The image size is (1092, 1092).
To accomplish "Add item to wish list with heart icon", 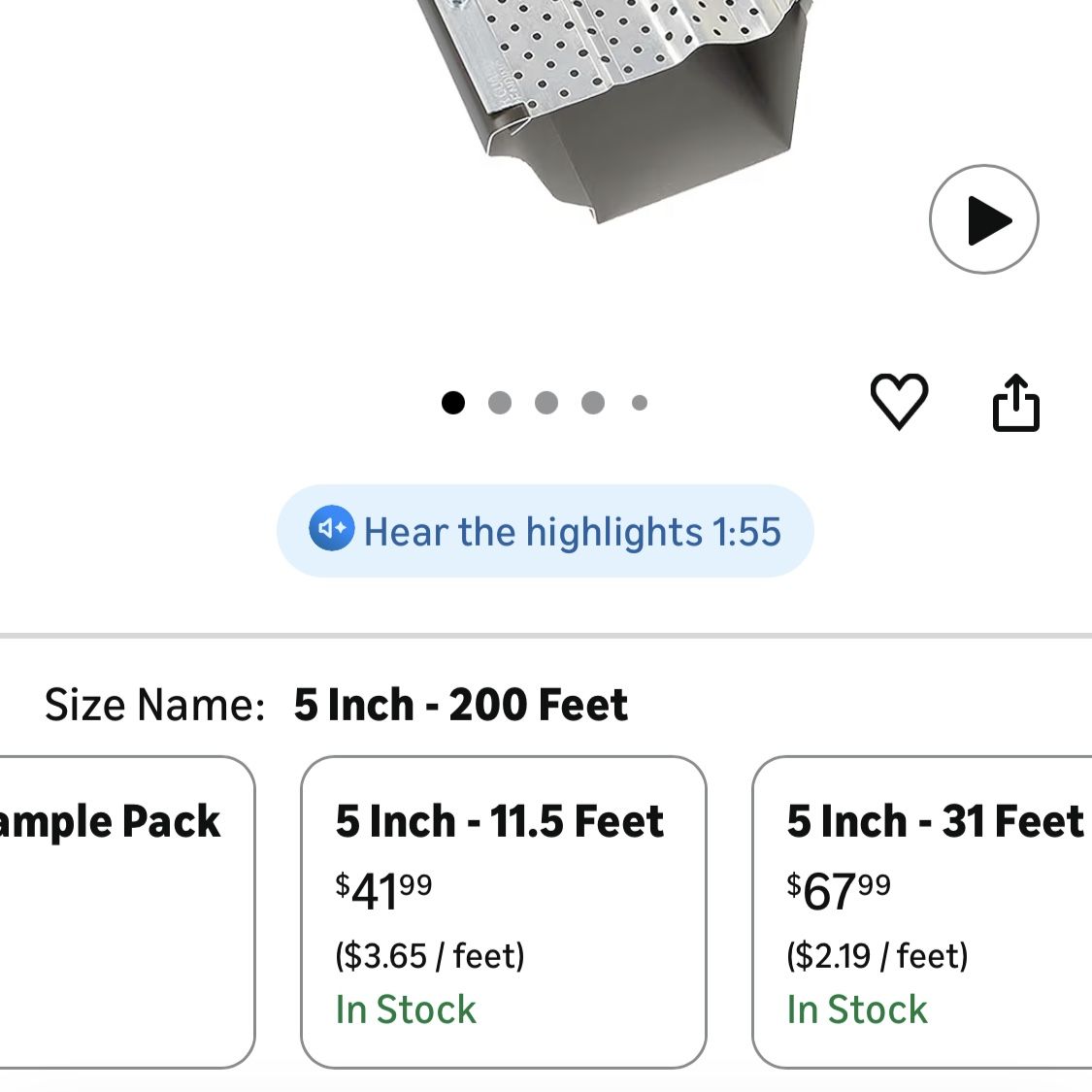I will [899, 401].
